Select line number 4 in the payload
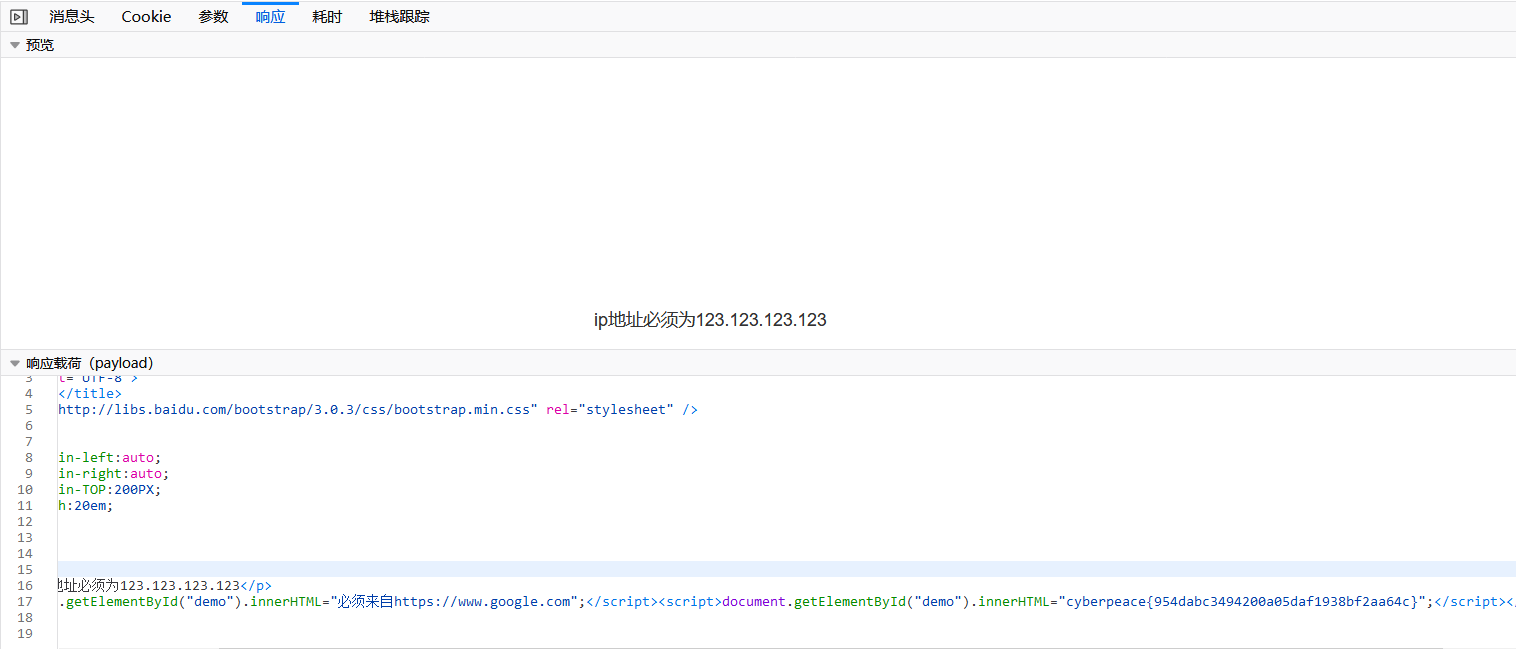This screenshot has height=649, width=1516. pyautogui.click(x=28, y=393)
